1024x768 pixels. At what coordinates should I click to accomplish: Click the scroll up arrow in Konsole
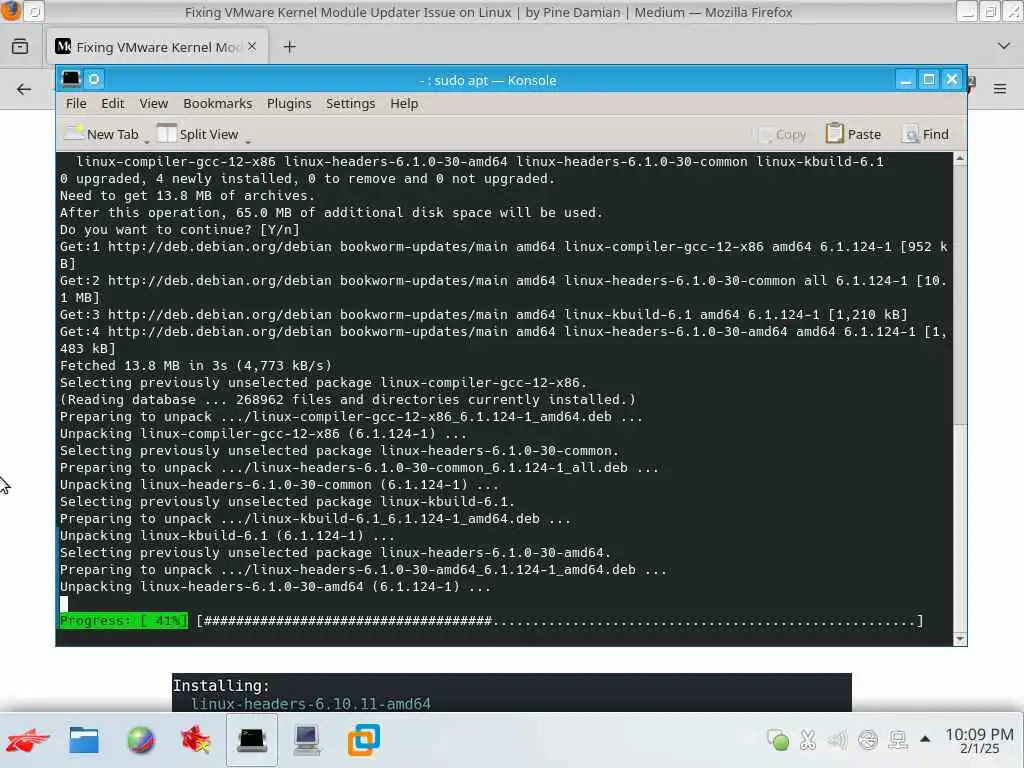click(959, 158)
